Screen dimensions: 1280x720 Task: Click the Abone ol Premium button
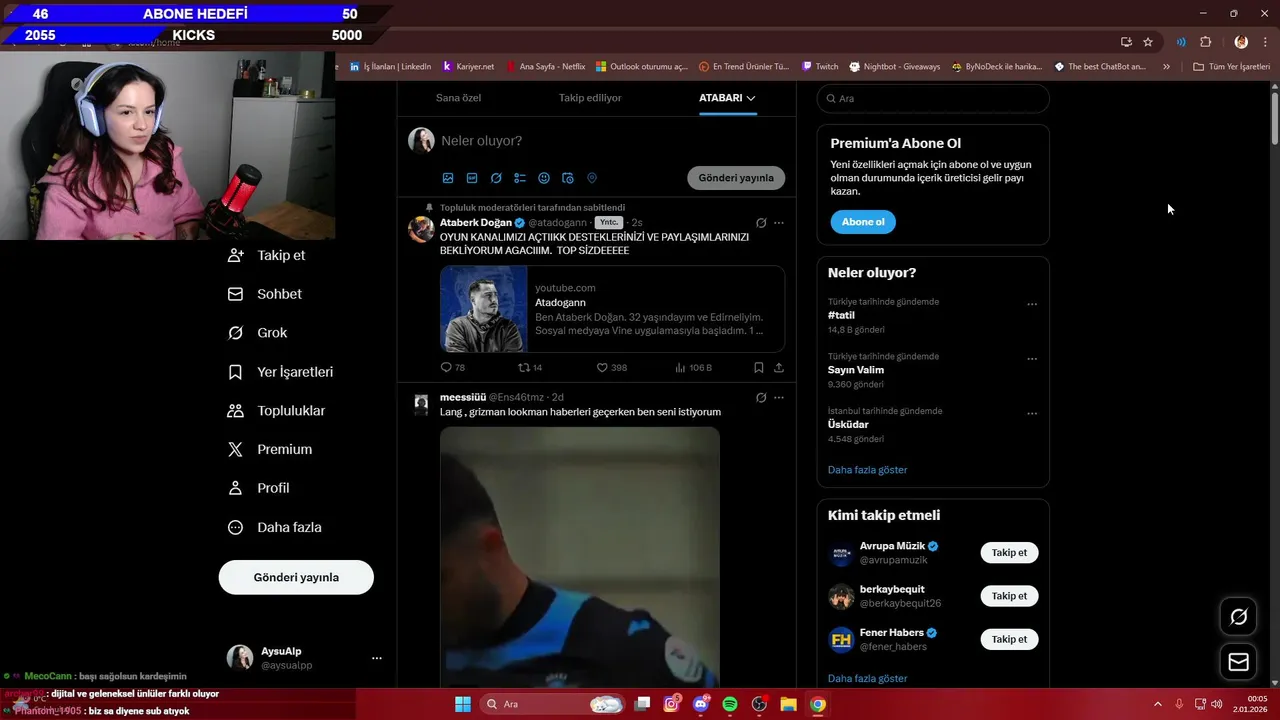tap(862, 222)
